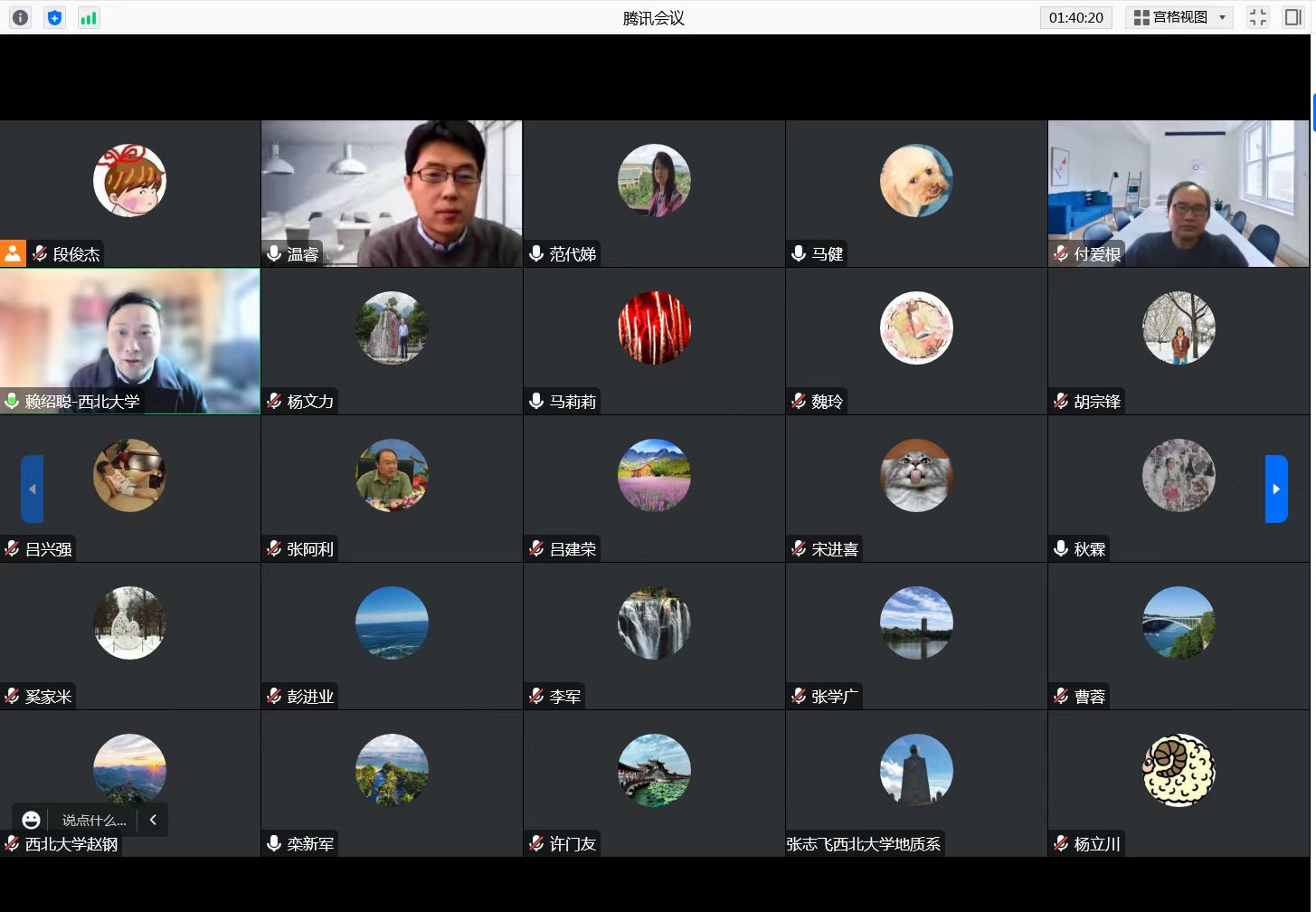Toggle the sidebar panel icon
Screen dimensions: 1316x912
point(1292,17)
